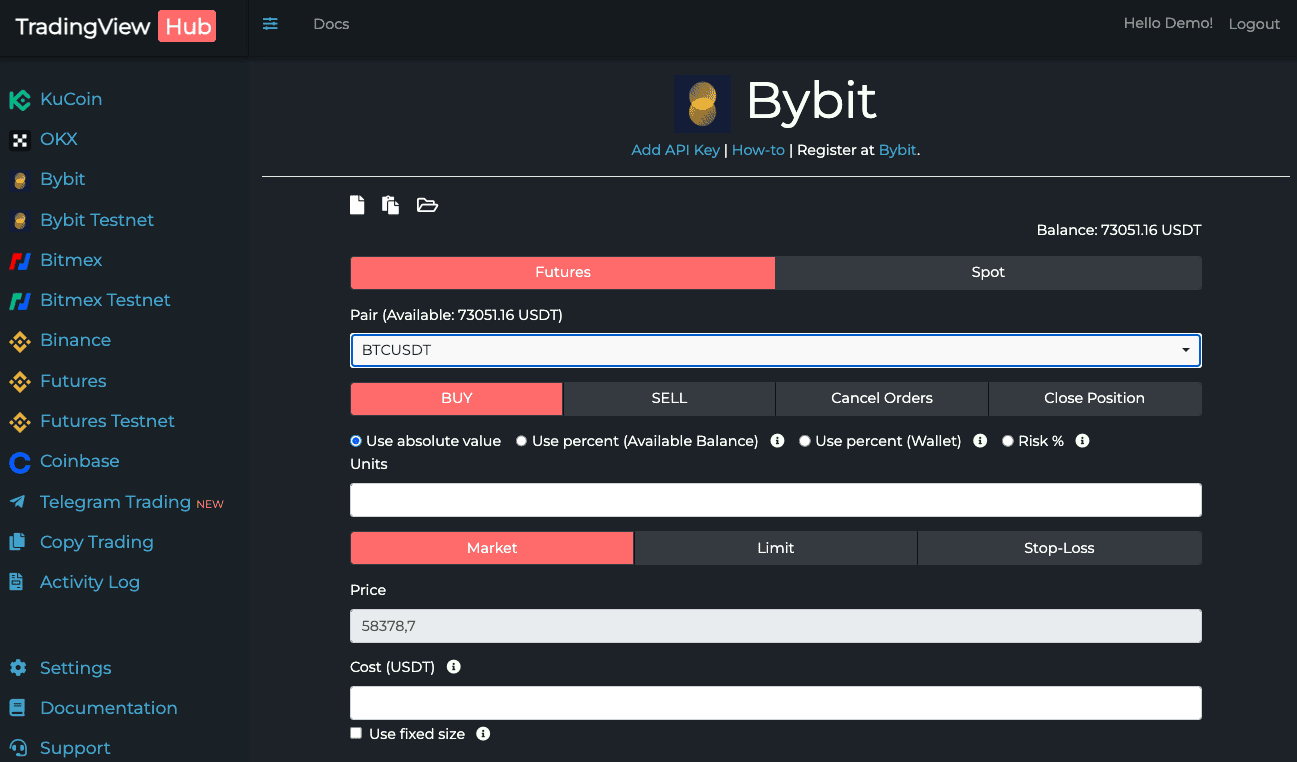Click info icon beside Cost (USDT)

pos(454,667)
